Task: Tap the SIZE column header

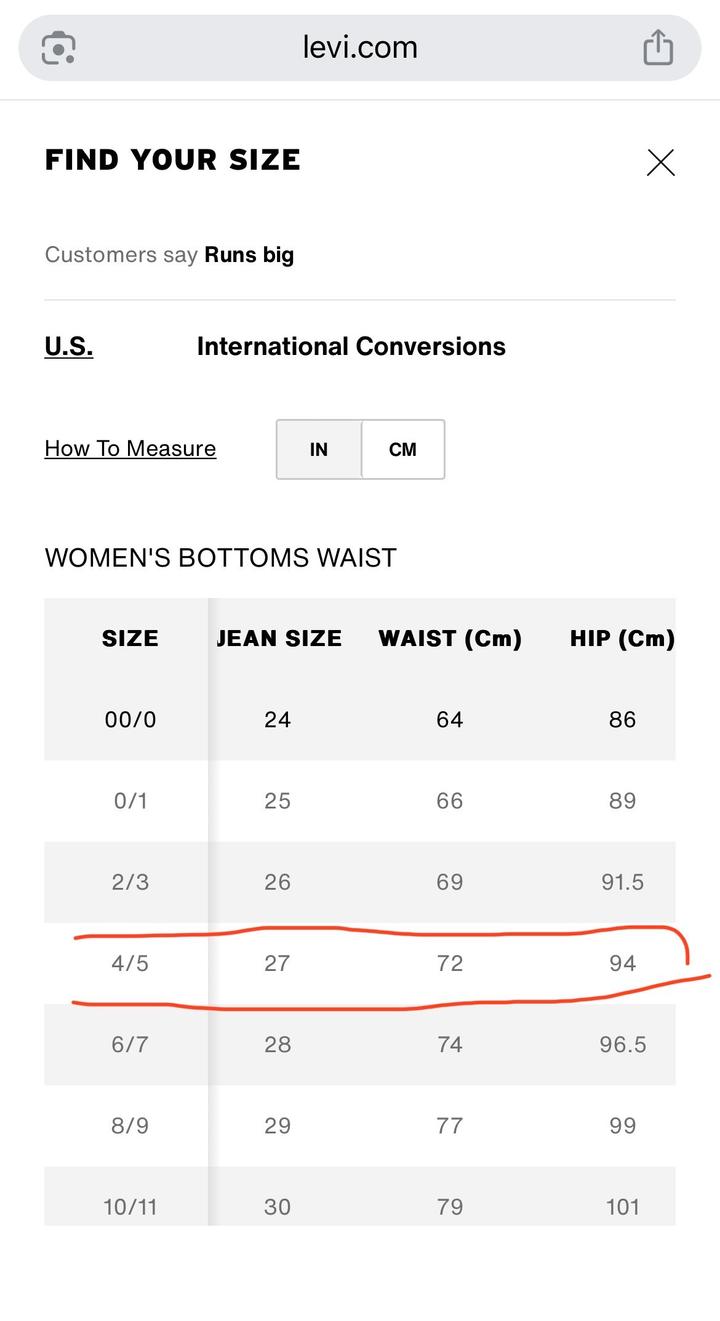Action: point(130,638)
